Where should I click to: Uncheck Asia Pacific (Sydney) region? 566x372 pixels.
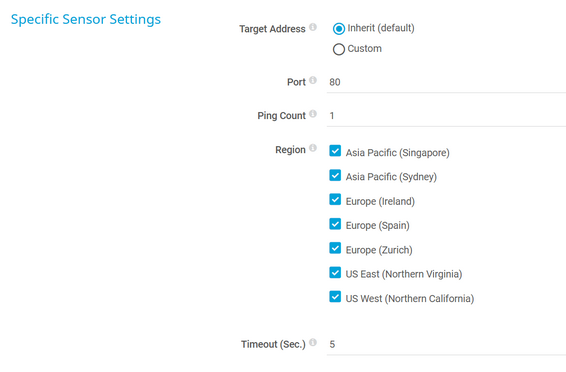[x=335, y=175]
